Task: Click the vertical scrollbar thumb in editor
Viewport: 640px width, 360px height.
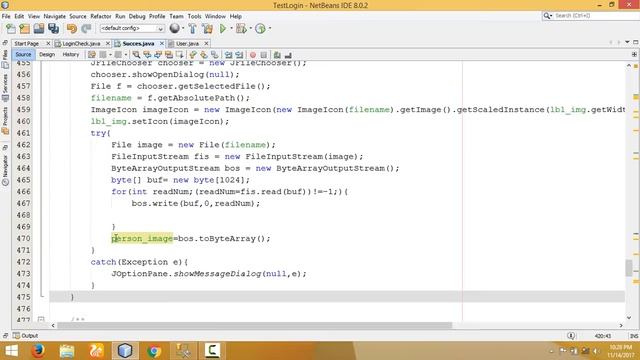Action: point(629,268)
